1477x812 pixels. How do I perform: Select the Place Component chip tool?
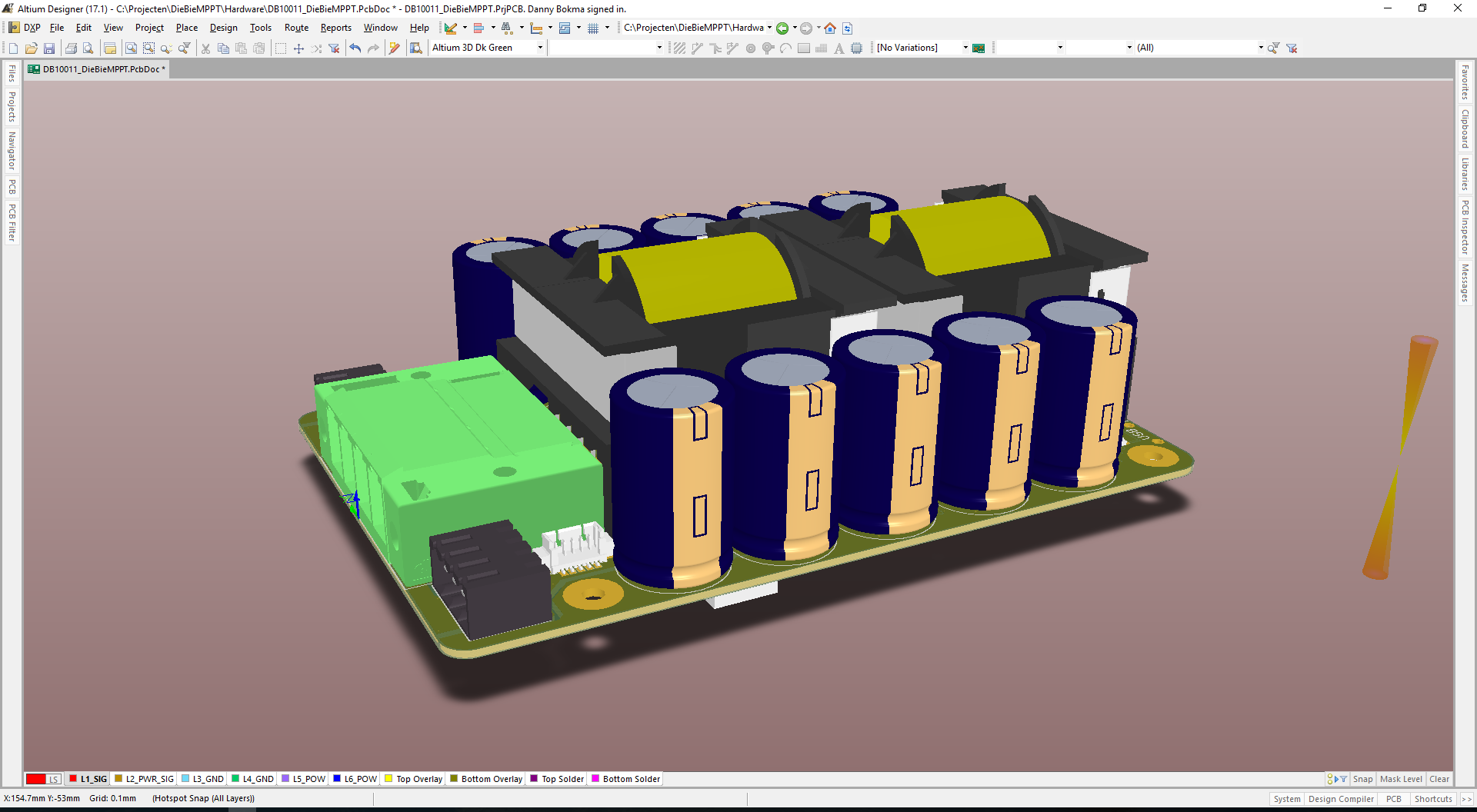click(x=856, y=48)
